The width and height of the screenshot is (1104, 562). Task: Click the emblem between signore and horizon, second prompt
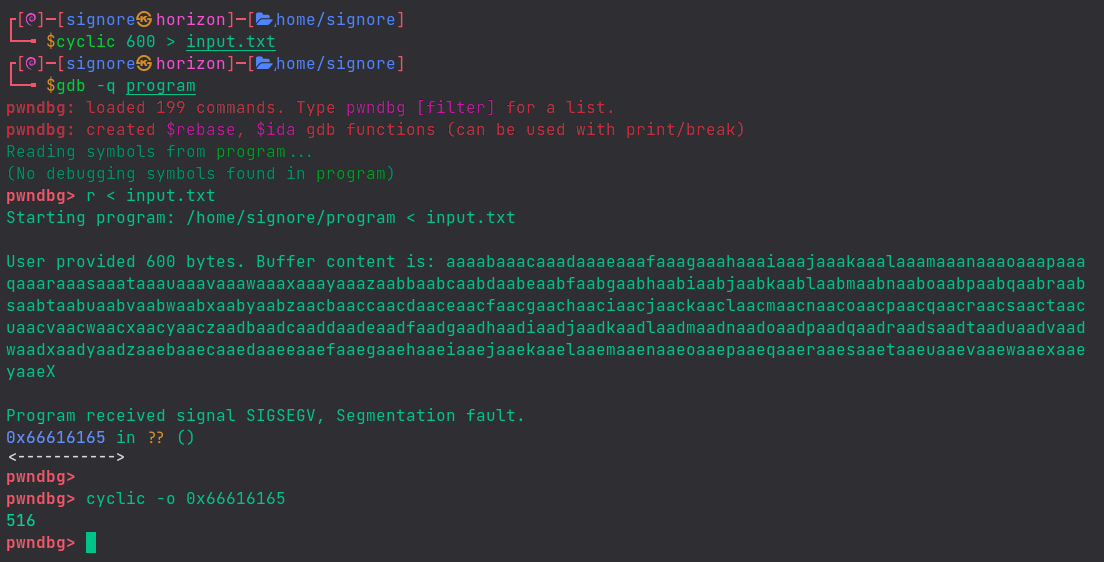point(145,64)
